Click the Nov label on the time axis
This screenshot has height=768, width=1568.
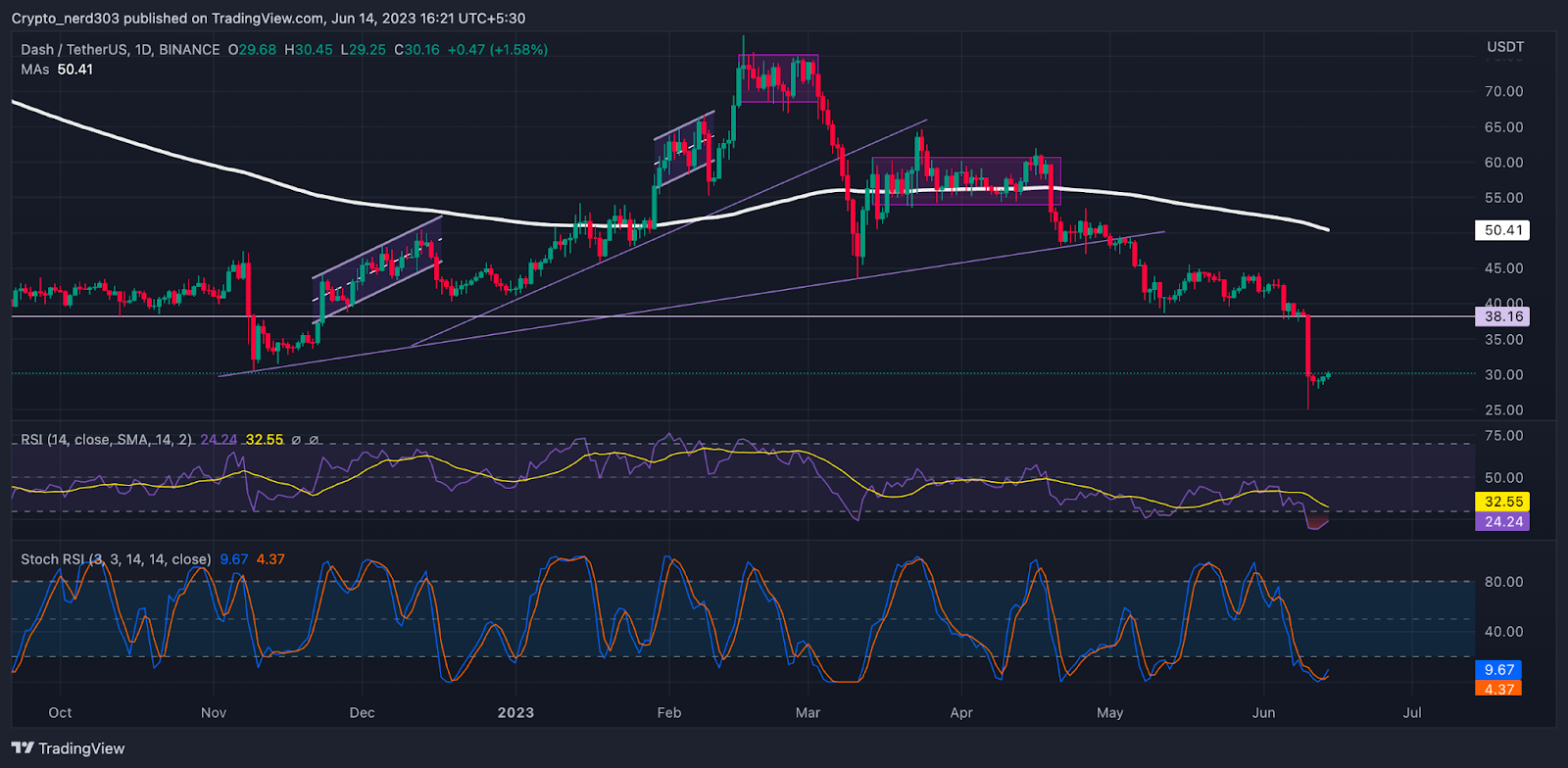[214, 713]
